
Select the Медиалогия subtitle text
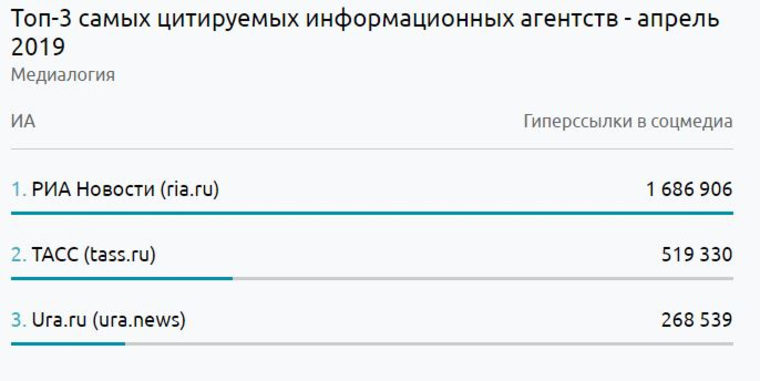click(63, 75)
